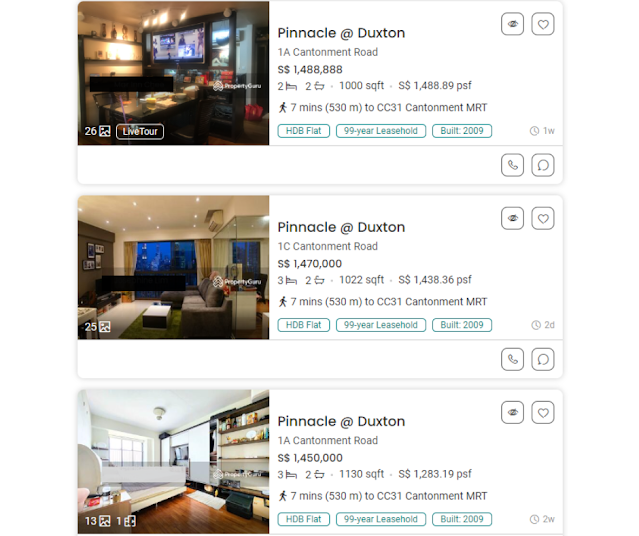Hide the first Pinnacle @ Duxton listing

(512, 24)
